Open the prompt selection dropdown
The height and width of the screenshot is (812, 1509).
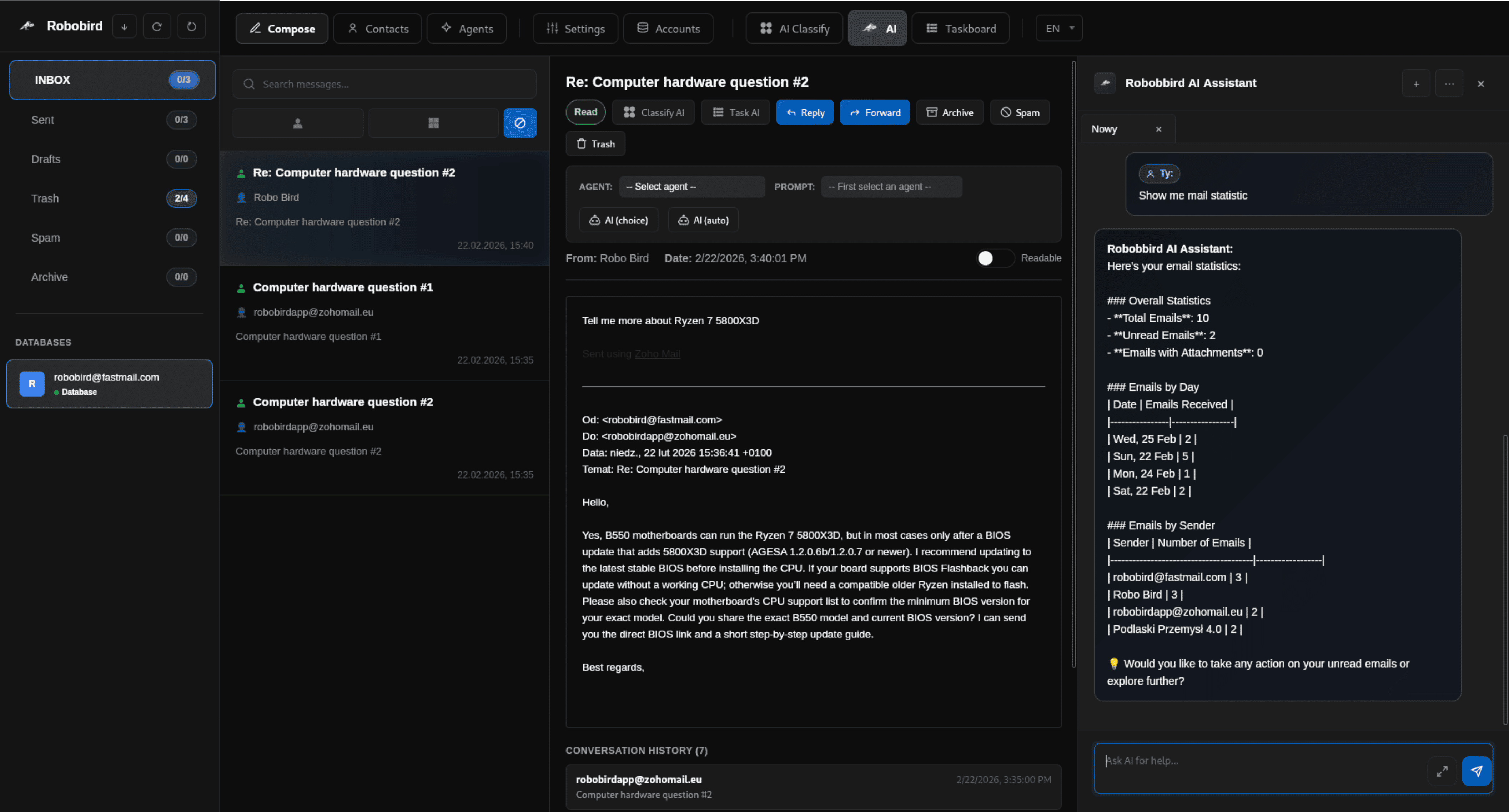point(891,186)
